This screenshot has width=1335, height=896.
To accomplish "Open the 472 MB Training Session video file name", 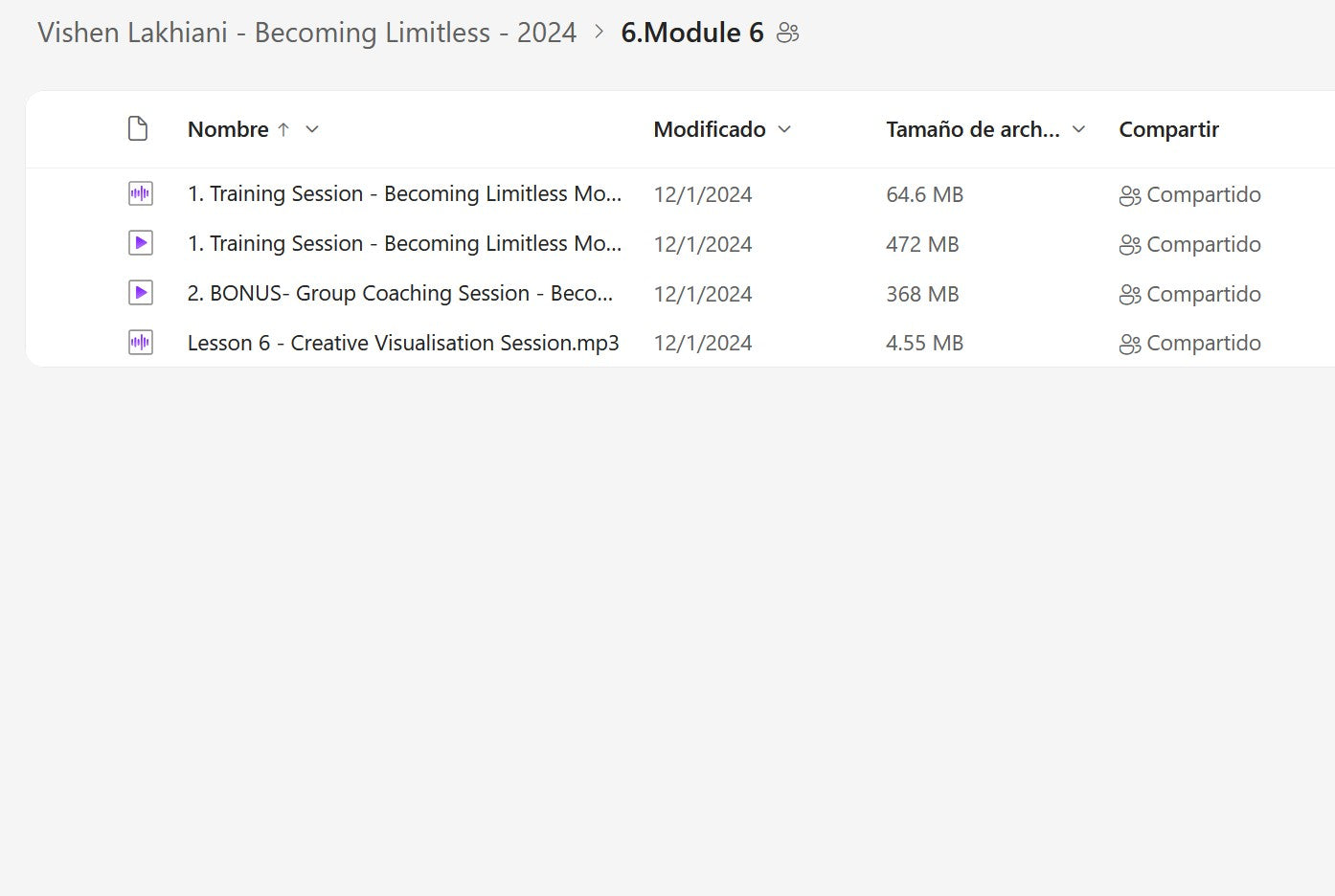I will [404, 244].
